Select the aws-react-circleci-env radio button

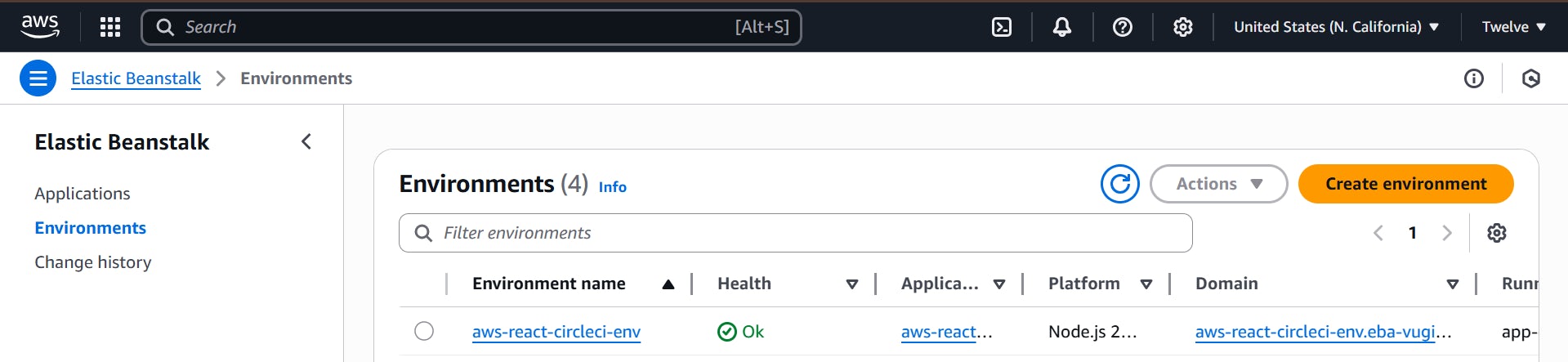tap(424, 331)
